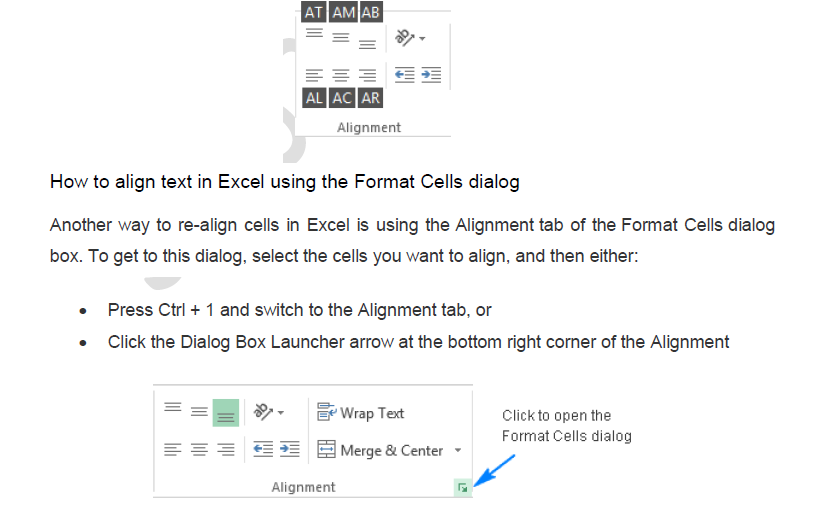Click the AC key tip badge
818x527 pixels.
(342, 98)
